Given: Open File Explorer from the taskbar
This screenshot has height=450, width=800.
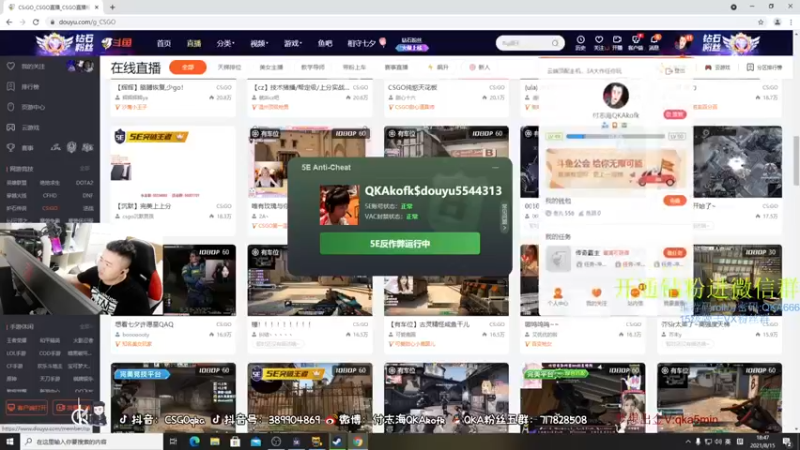Looking at the screenshot, I should (215, 441).
